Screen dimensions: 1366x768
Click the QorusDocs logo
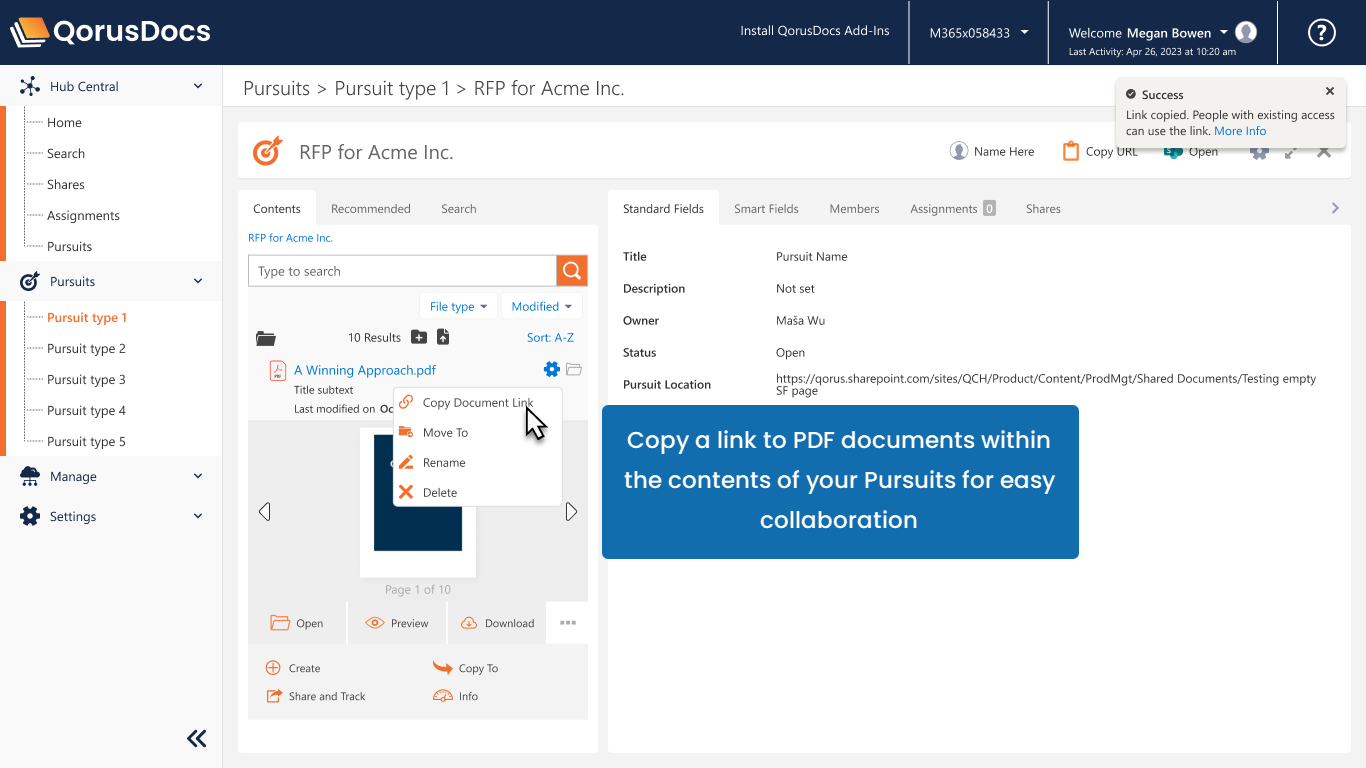click(111, 32)
